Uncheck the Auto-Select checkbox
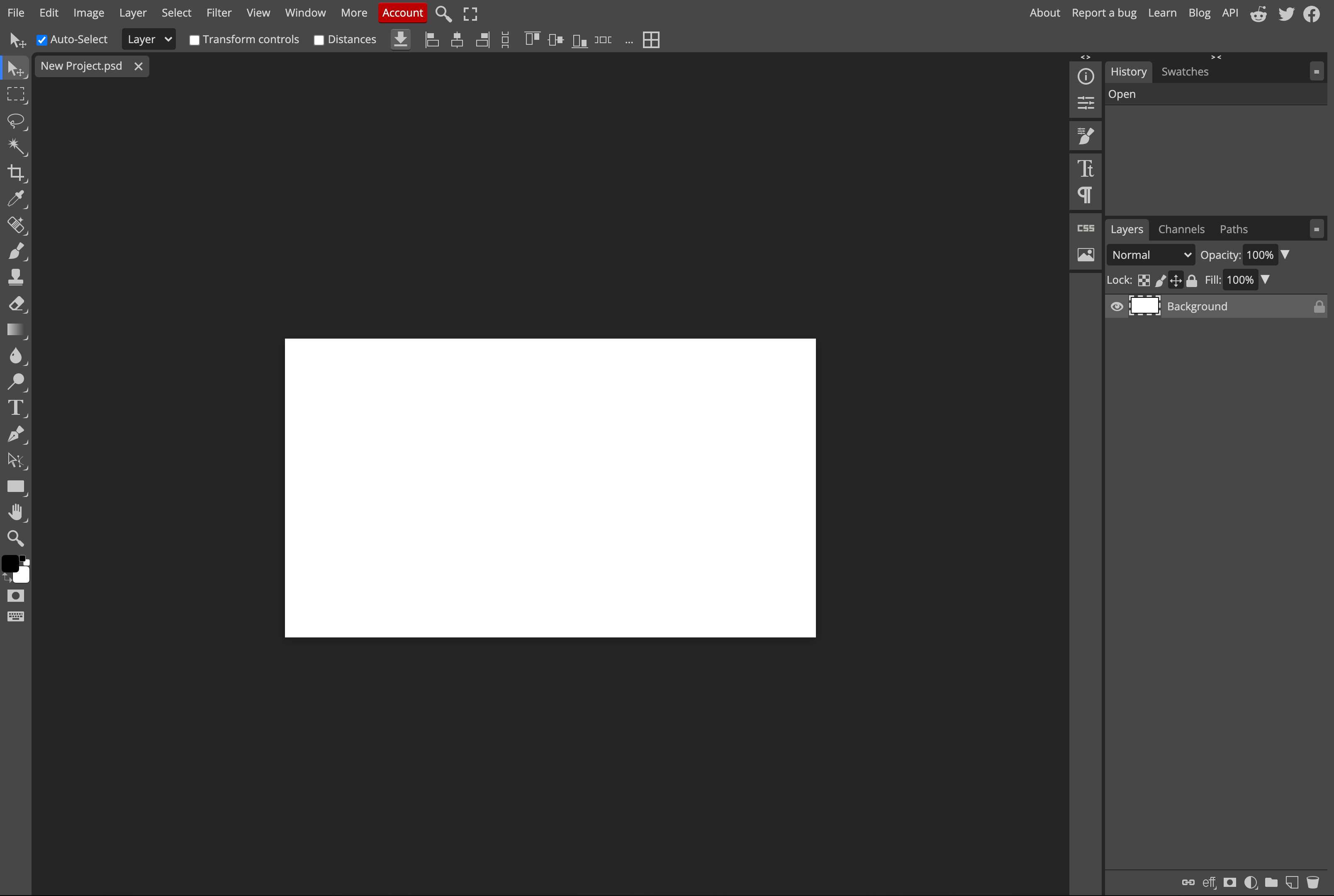Viewport: 1334px width, 896px height. pos(42,40)
